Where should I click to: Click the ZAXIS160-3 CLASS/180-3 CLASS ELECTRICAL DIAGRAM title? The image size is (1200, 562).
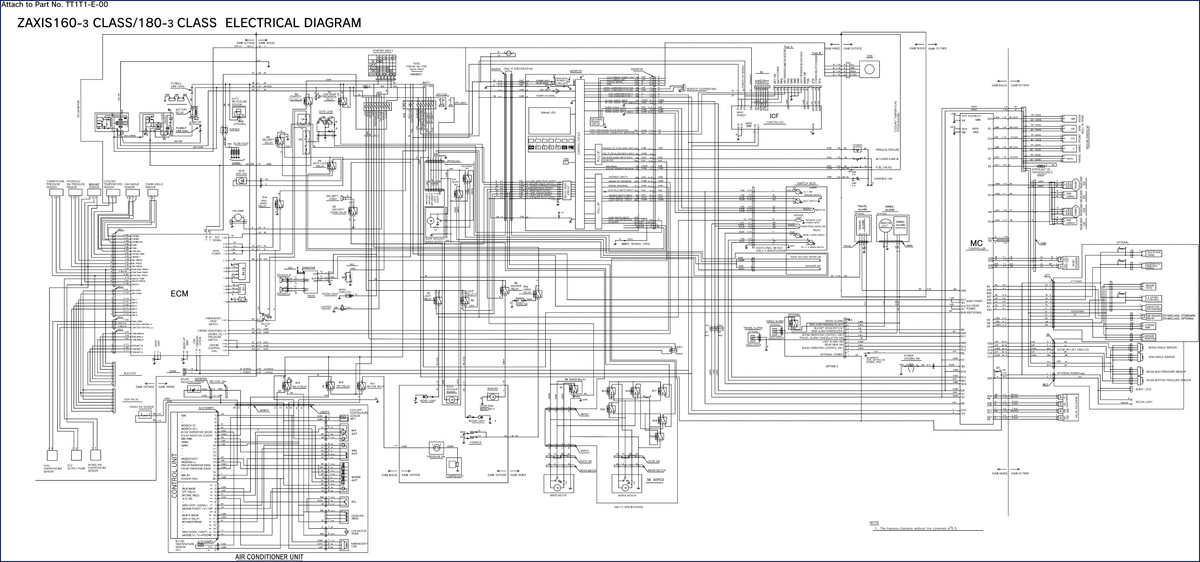189,22
